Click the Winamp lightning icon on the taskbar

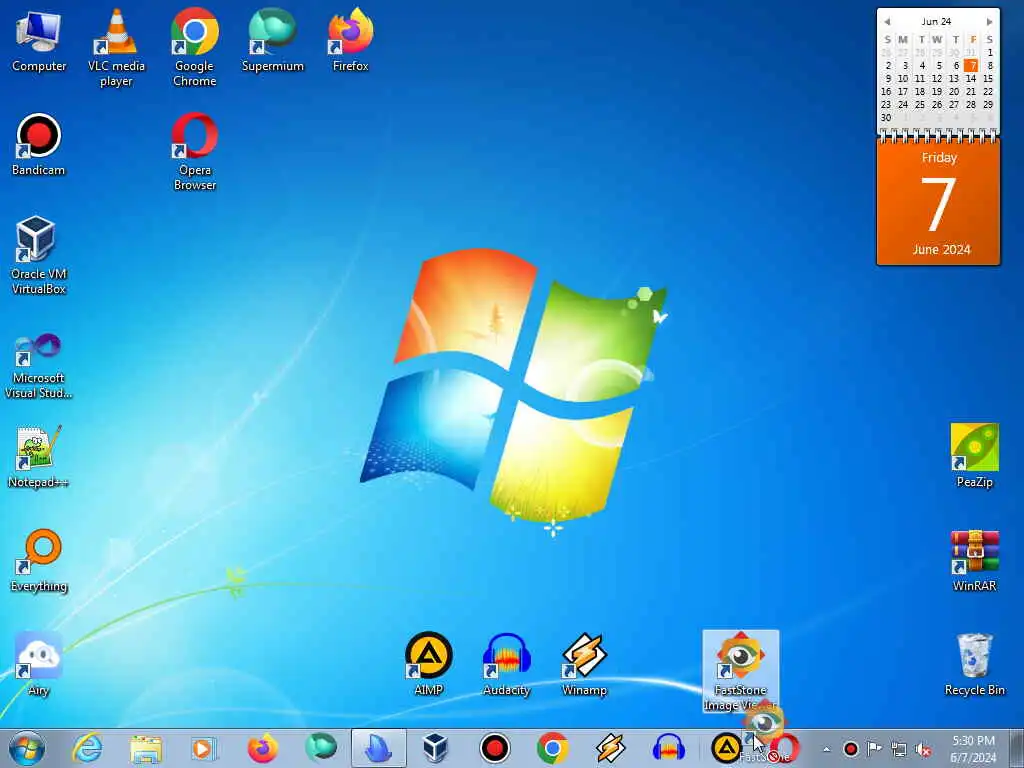(611, 748)
